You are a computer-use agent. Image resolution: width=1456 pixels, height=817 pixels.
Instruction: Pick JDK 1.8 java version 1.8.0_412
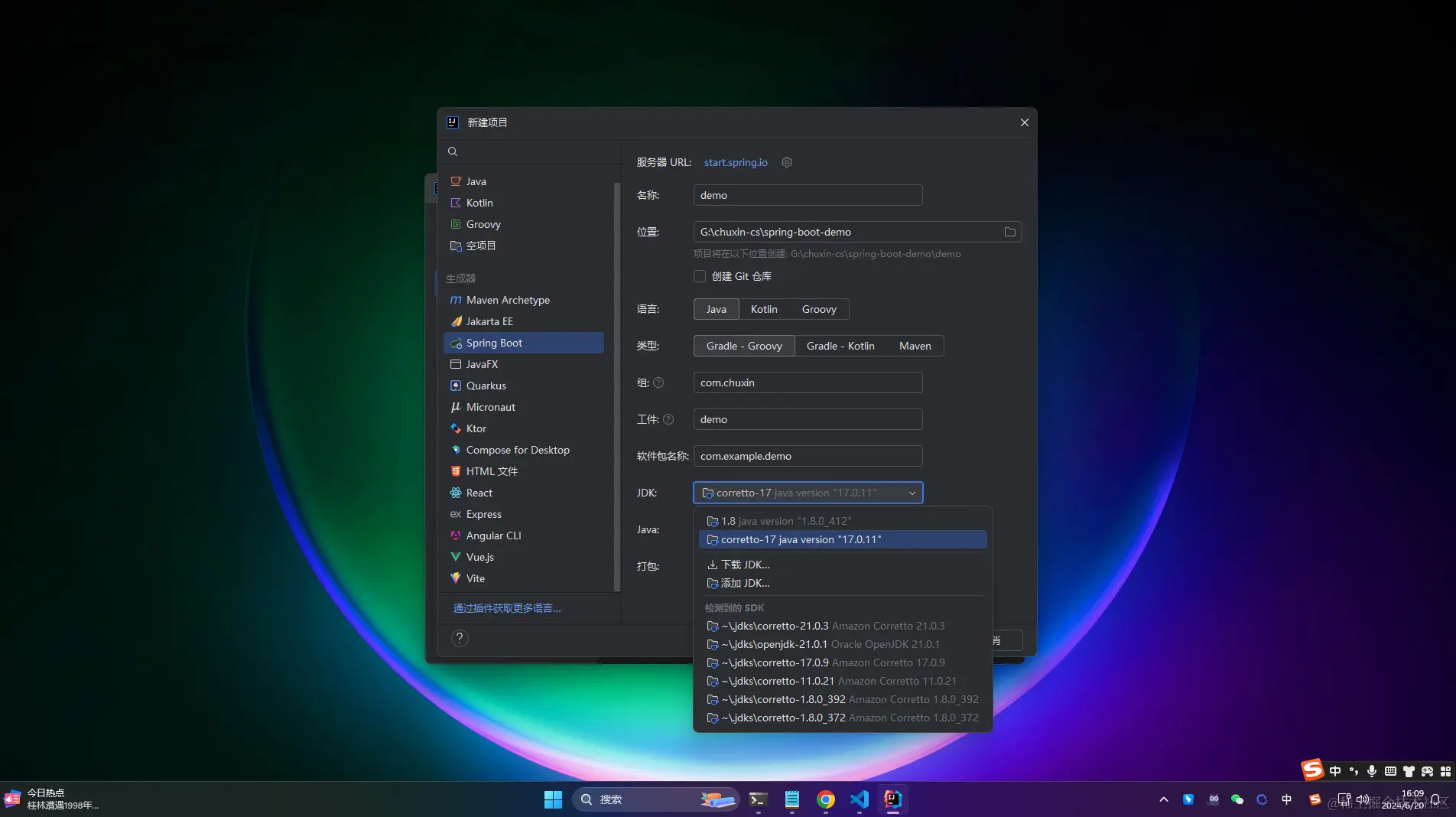coord(843,521)
